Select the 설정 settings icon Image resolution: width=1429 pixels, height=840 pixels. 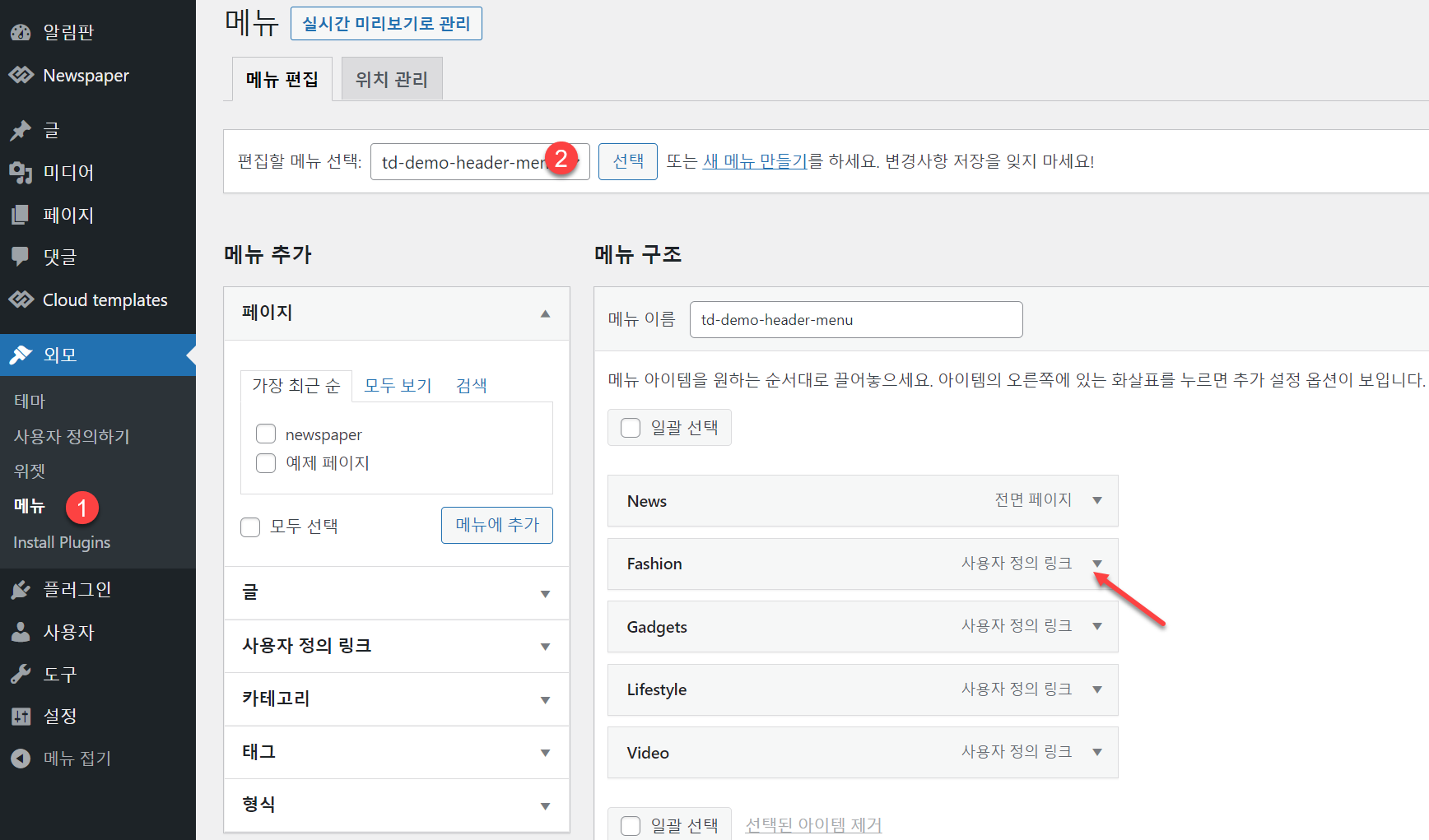tap(21, 716)
